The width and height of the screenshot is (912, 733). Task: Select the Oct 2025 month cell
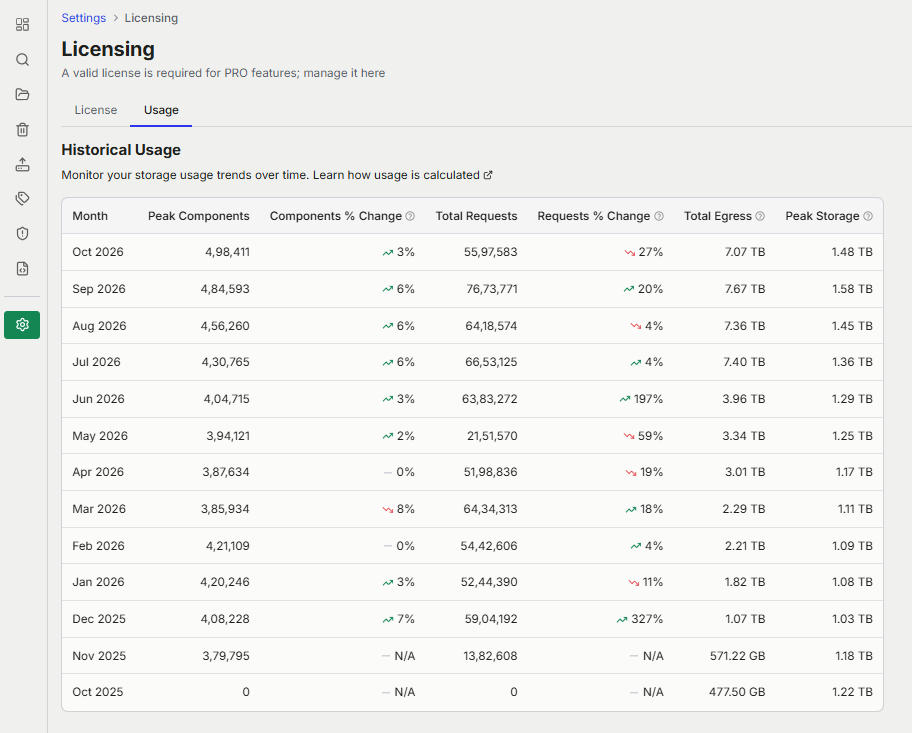[98, 692]
